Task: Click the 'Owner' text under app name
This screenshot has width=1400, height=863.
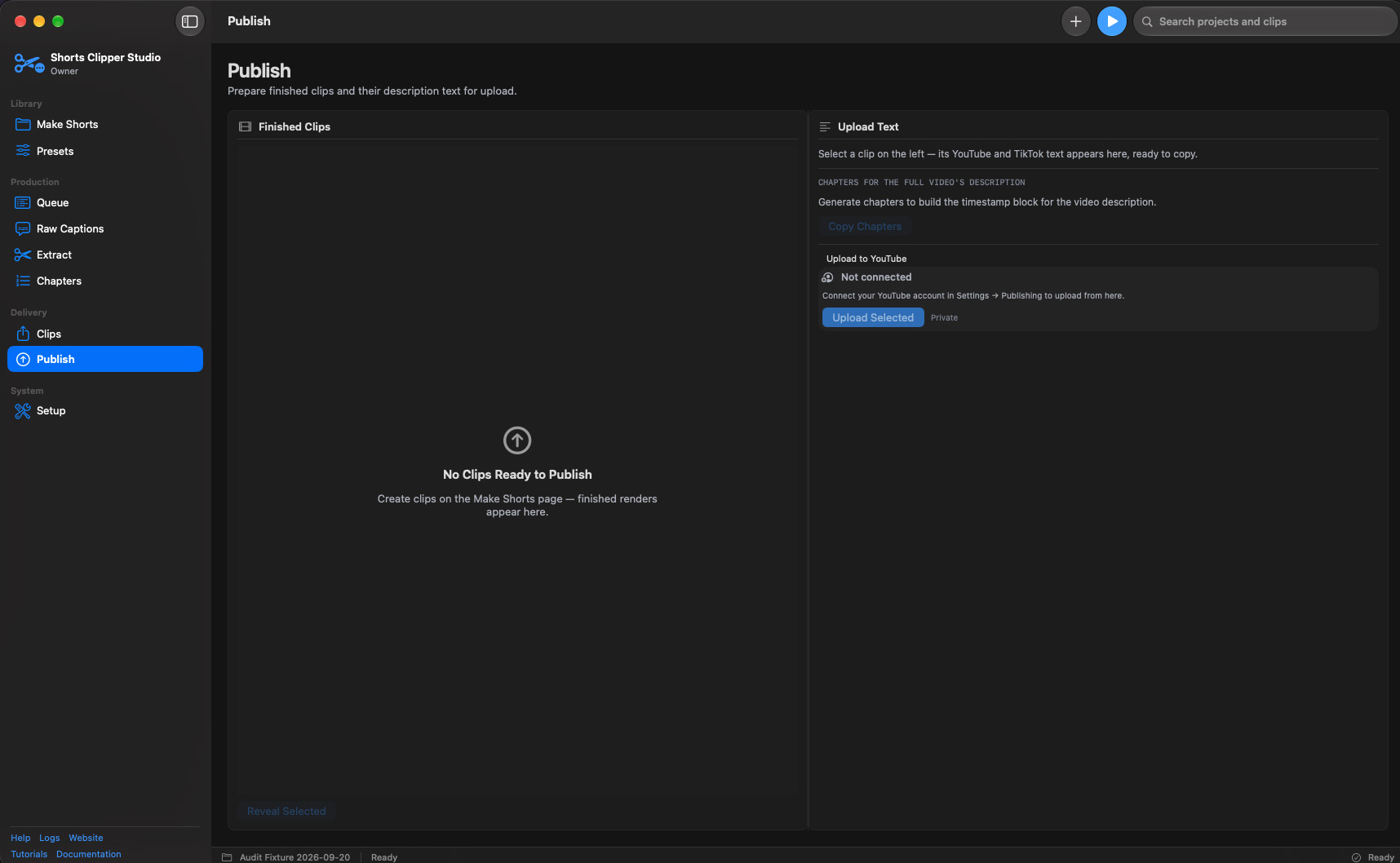Action: coord(64,71)
